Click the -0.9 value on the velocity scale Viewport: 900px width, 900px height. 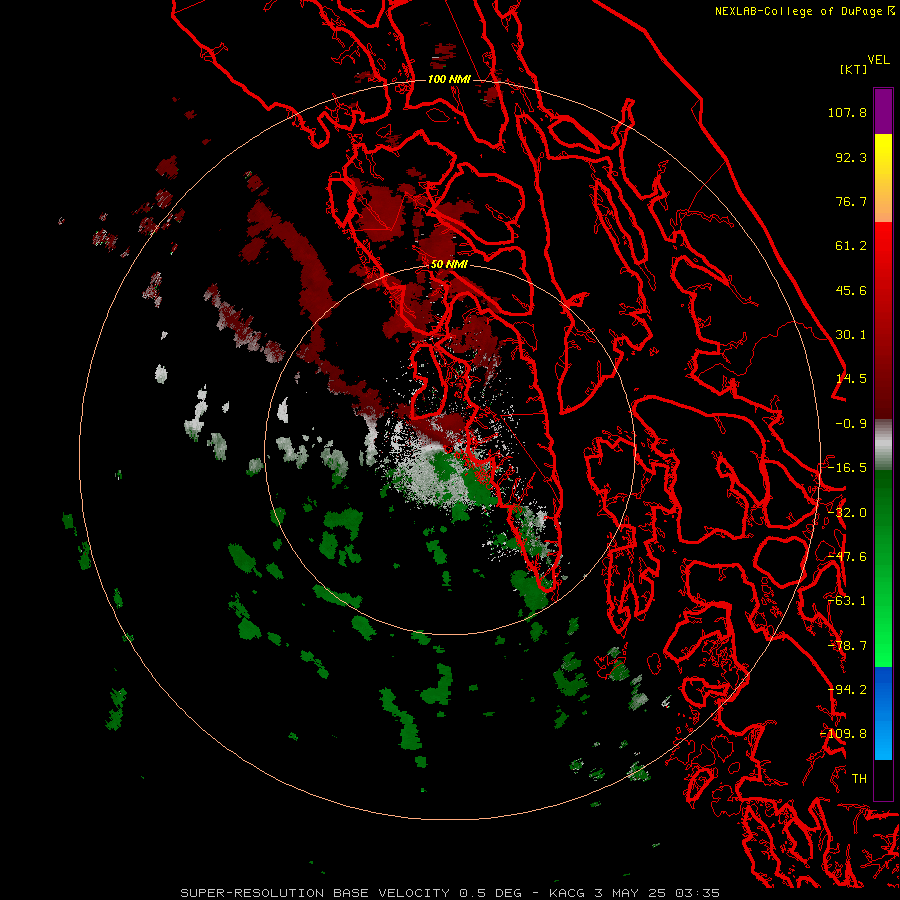tap(851, 424)
